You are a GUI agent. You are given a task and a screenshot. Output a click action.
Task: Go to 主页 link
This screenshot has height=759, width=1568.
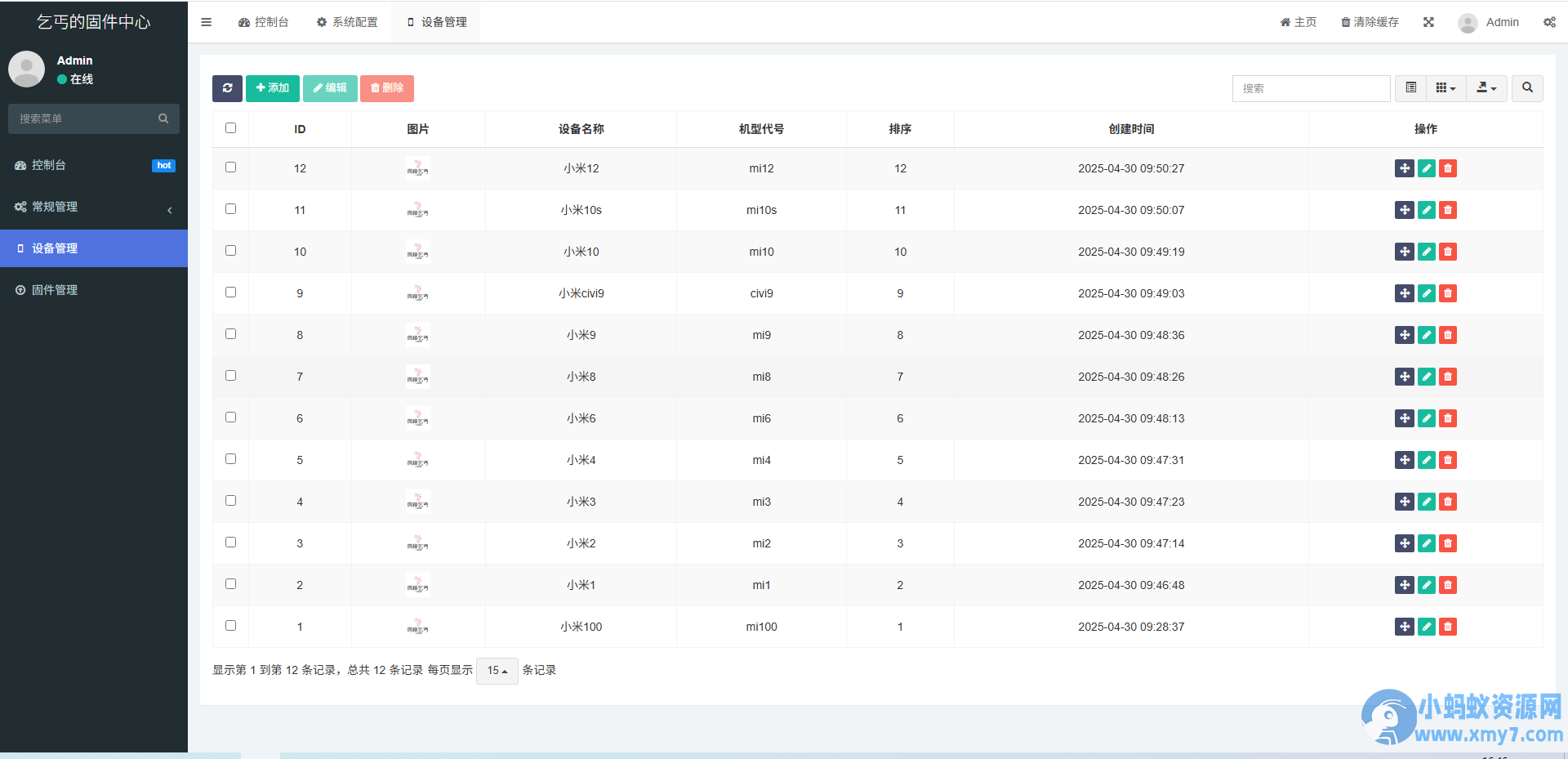[x=1298, y=22]
